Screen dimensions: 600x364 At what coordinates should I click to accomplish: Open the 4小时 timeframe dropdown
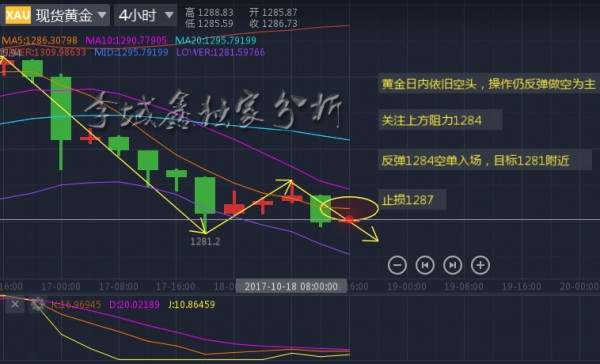click(x=145, y=15)
